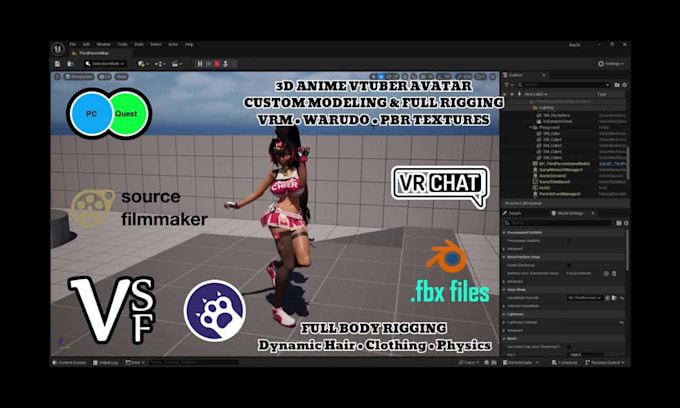Open the Edit menu
This screenshot has width=680, height=408.
point(86,44)
